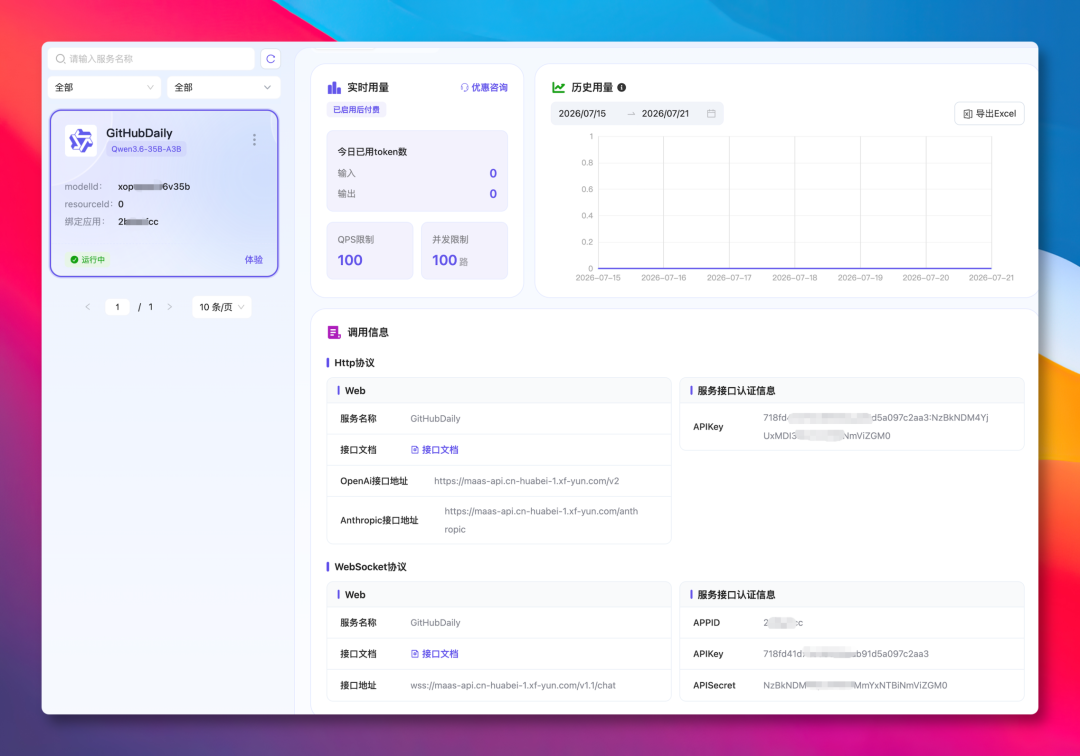Click the 实时用量 bar chart icon
The width and height of the screenshot is (1080, 756).
334,87
